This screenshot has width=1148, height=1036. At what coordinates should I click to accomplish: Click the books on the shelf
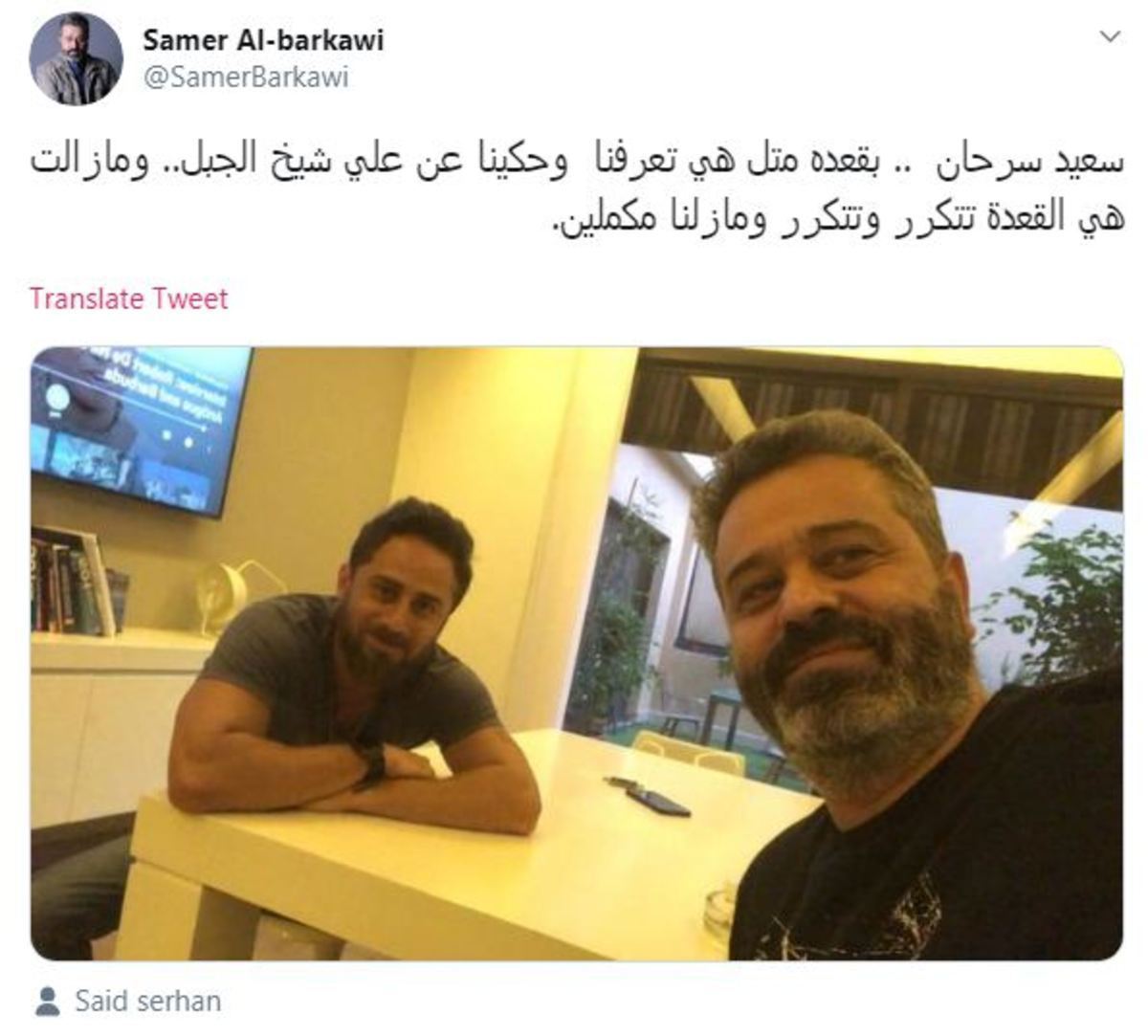pos(77,584)
